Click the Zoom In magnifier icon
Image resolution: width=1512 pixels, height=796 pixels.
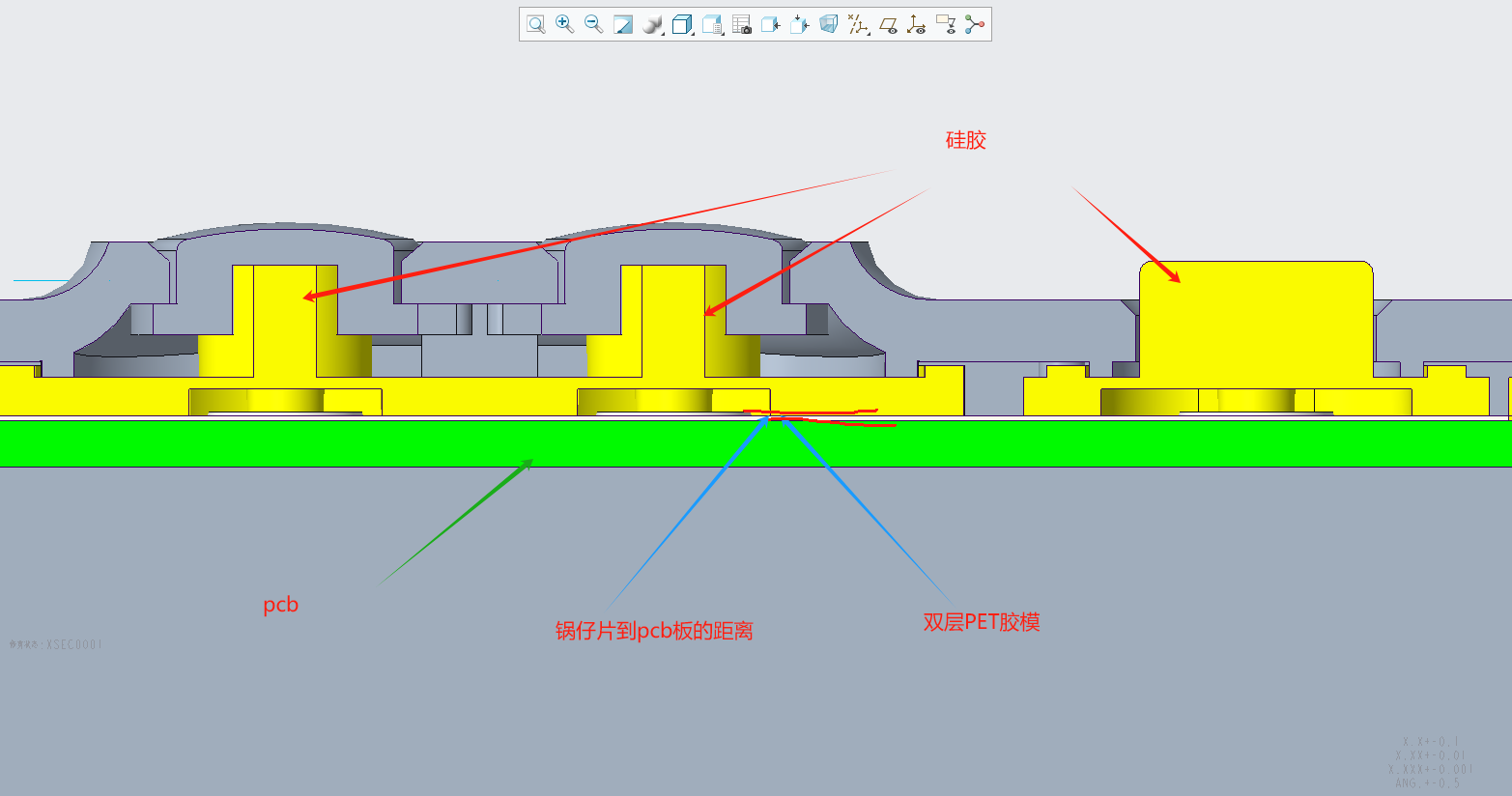[565, 24]
